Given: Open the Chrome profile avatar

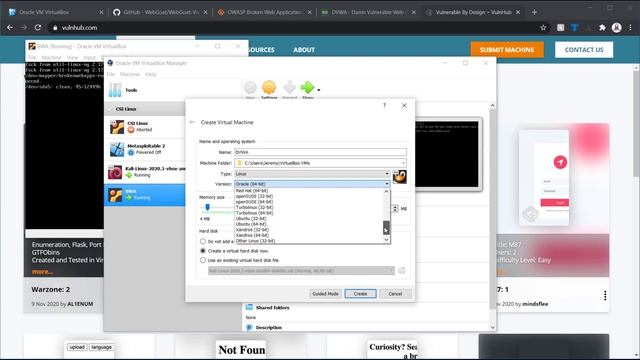Looking at the screenshot, I should point(616,27).
